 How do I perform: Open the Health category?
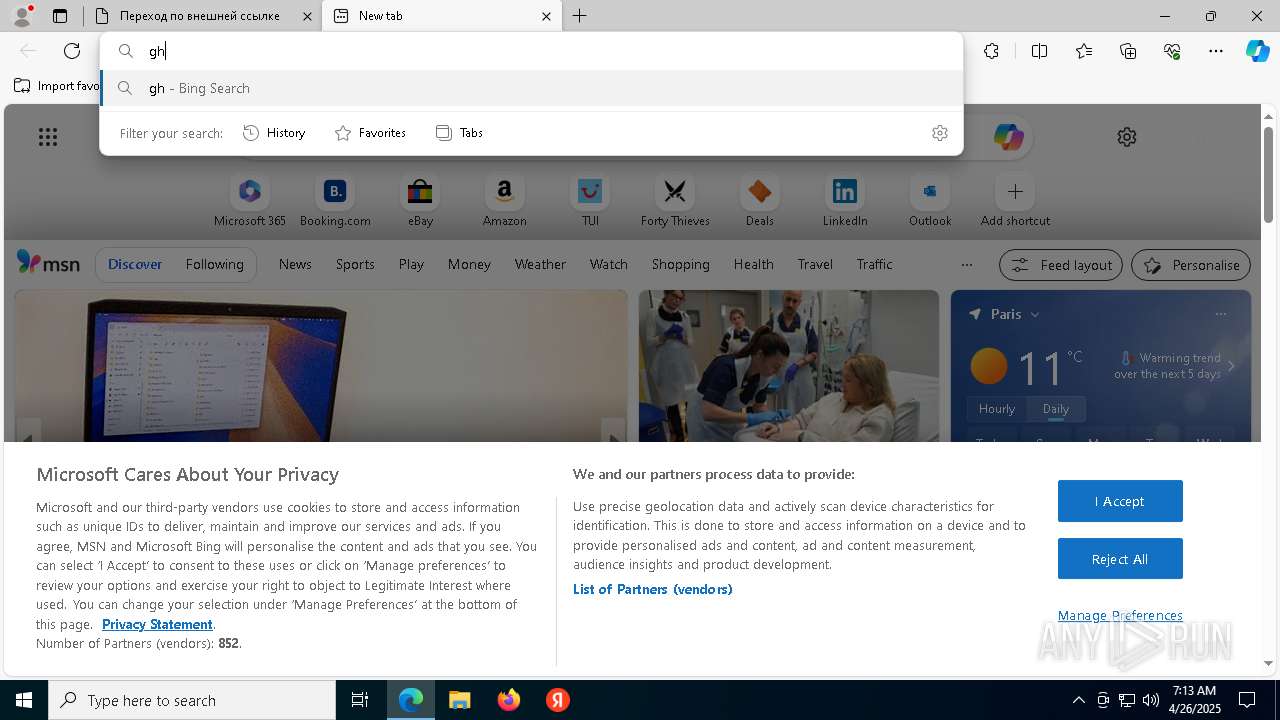pos(753,264)
